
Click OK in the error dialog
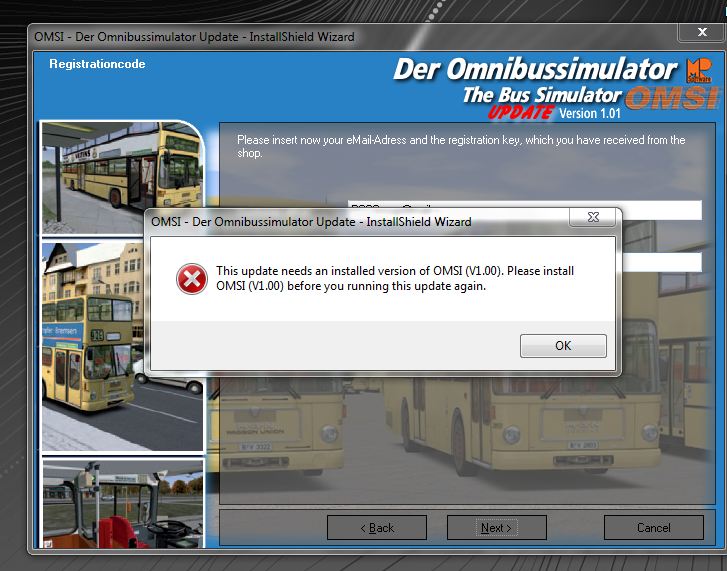pyautogui.click(x=563, y=346)
